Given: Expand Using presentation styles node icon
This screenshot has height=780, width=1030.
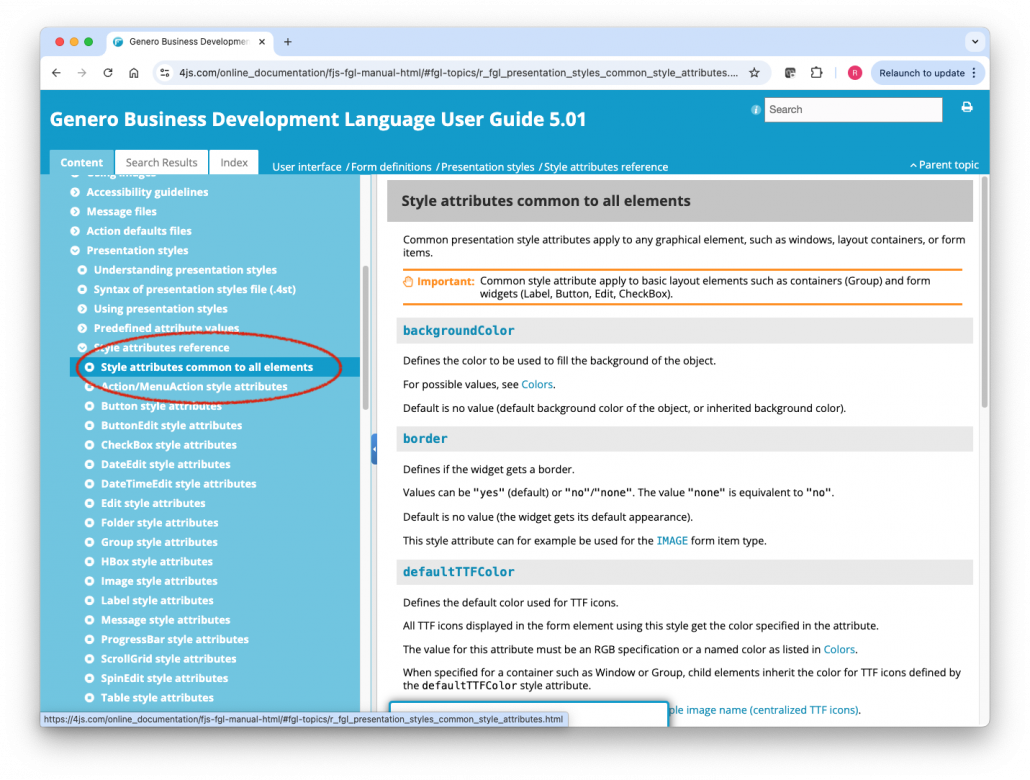Looking at the screenshot, I should coord(82,309).
